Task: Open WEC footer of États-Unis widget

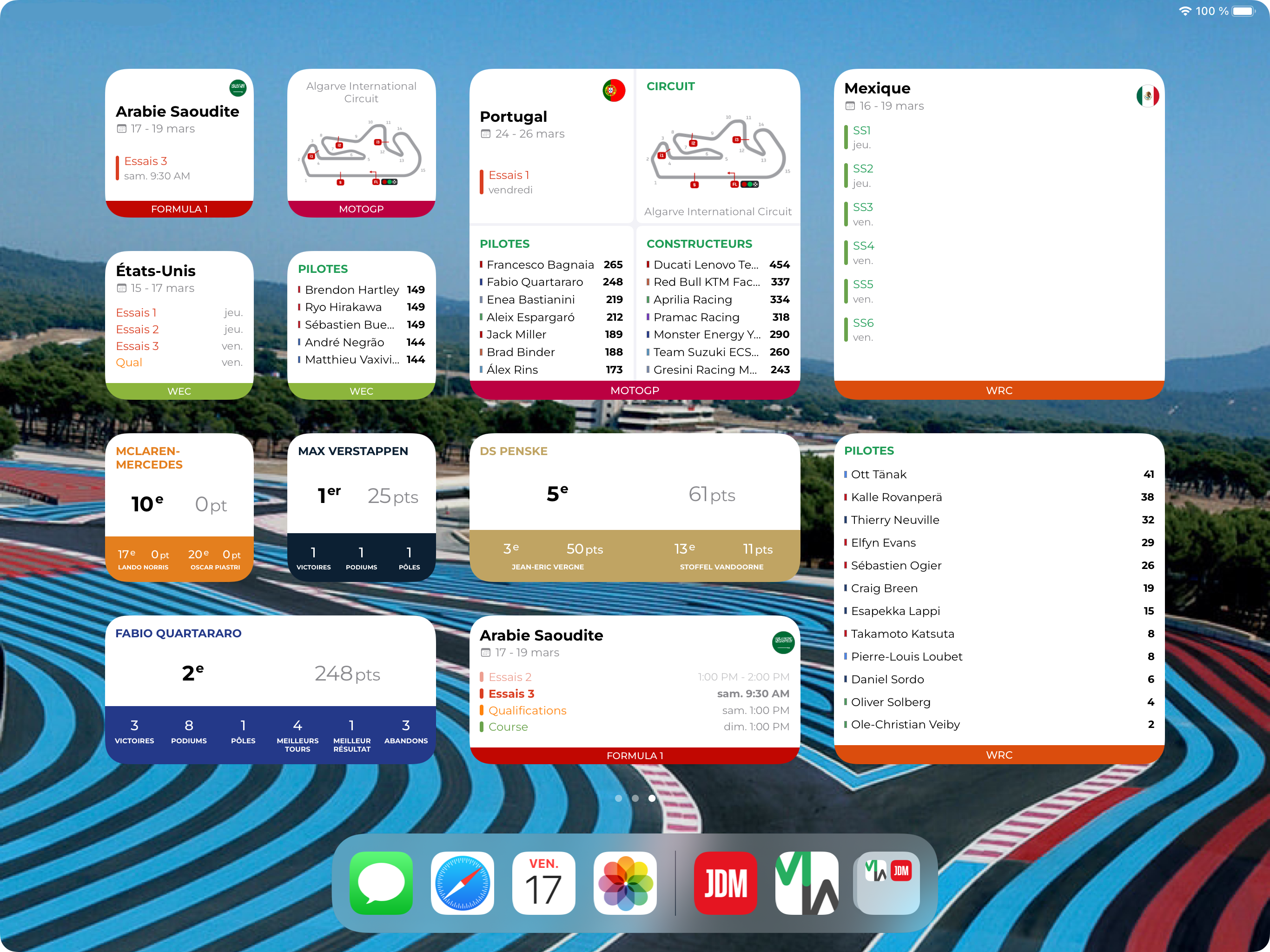Action: (x=179, y=391)
